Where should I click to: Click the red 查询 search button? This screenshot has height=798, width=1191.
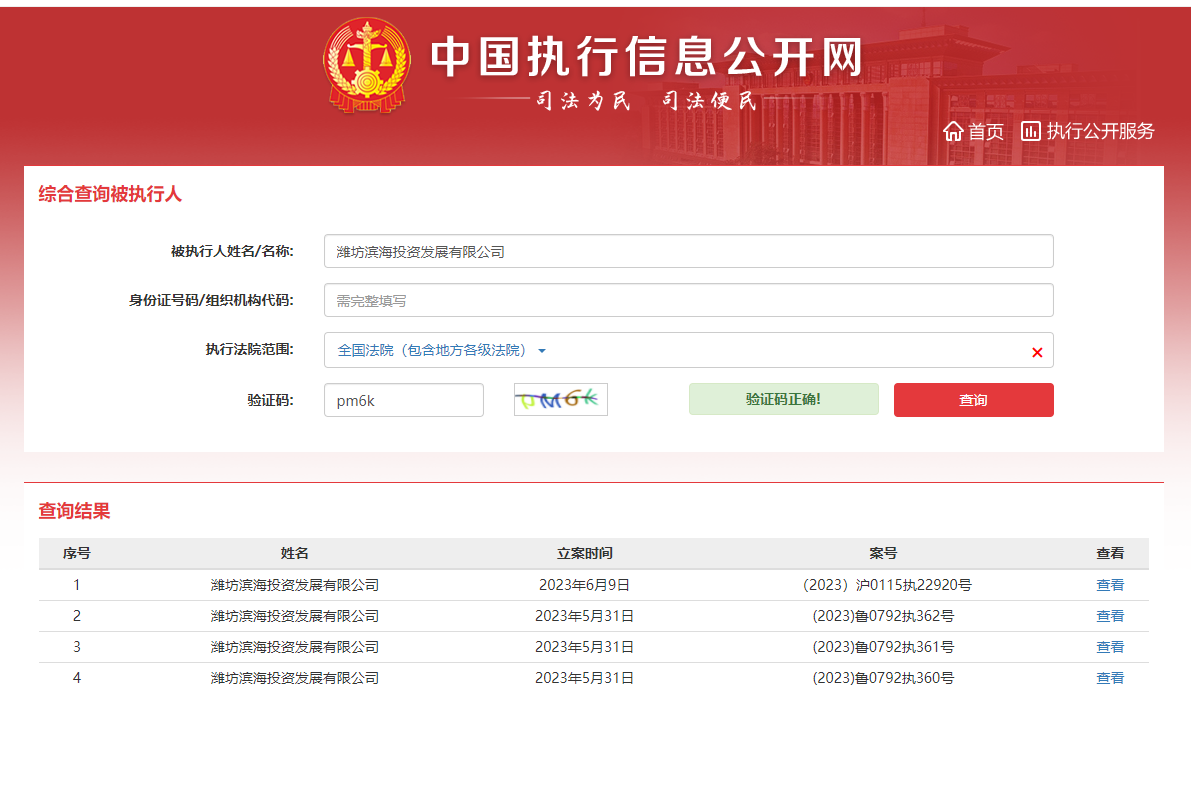pos(973,400)
